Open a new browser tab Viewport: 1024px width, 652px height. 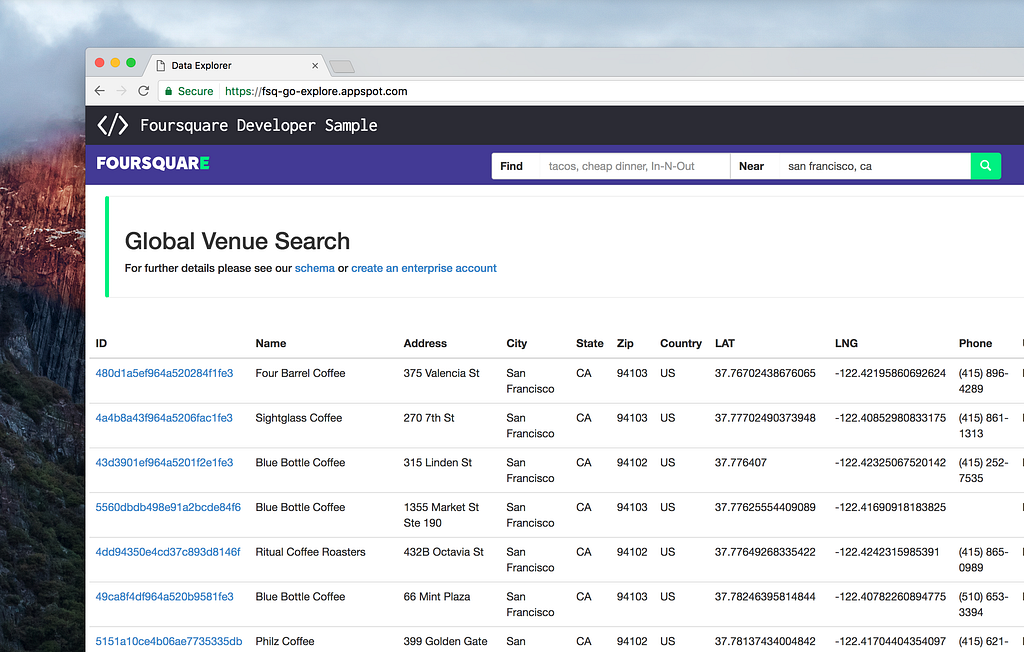coord(342,67)
